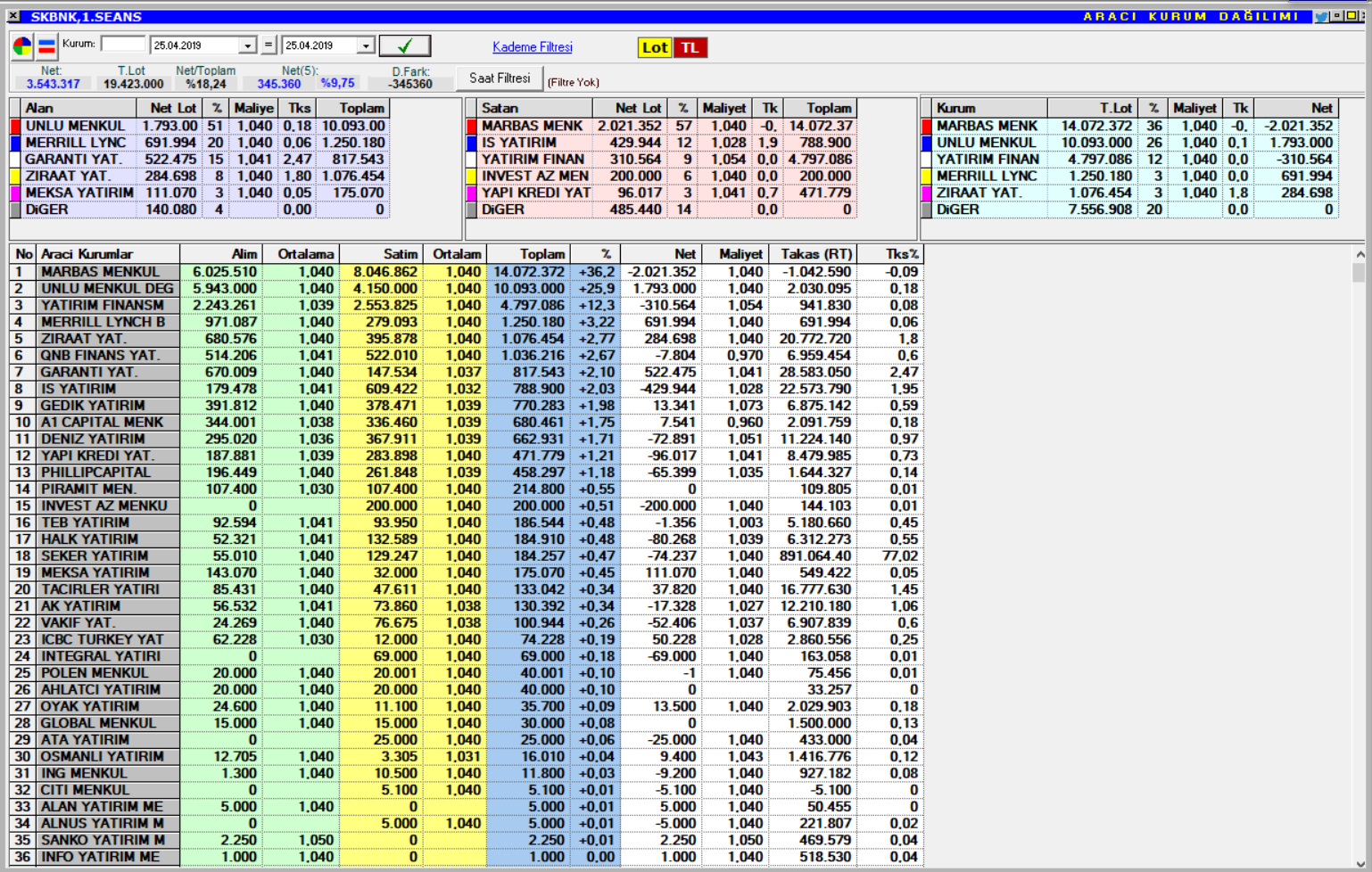Click the blue swatch beside IS YATIRIM in Satan table
Screen dimensions: 1372x872
(472, 143)
